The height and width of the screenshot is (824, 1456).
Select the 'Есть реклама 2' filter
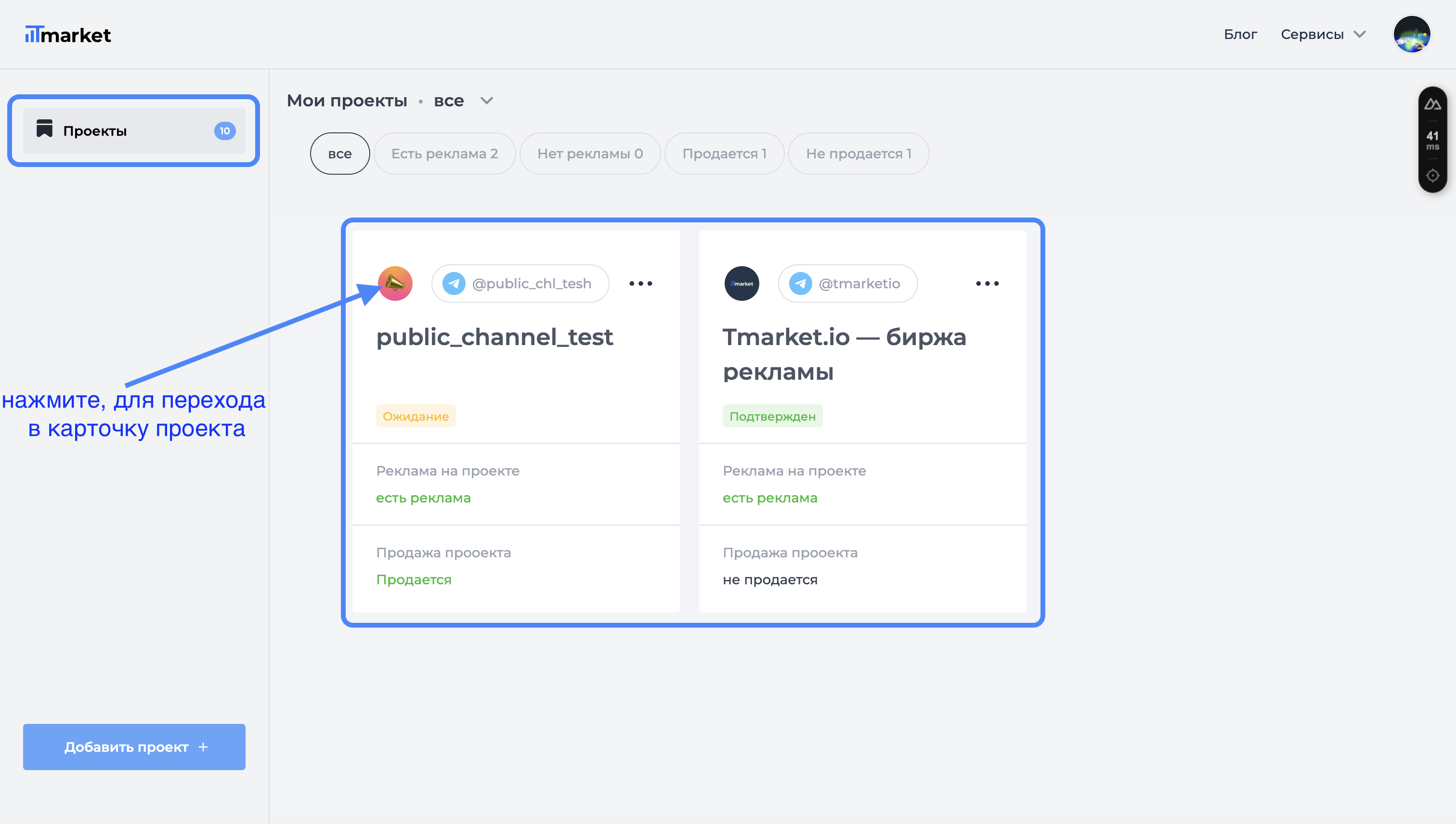tap(444, 154)
